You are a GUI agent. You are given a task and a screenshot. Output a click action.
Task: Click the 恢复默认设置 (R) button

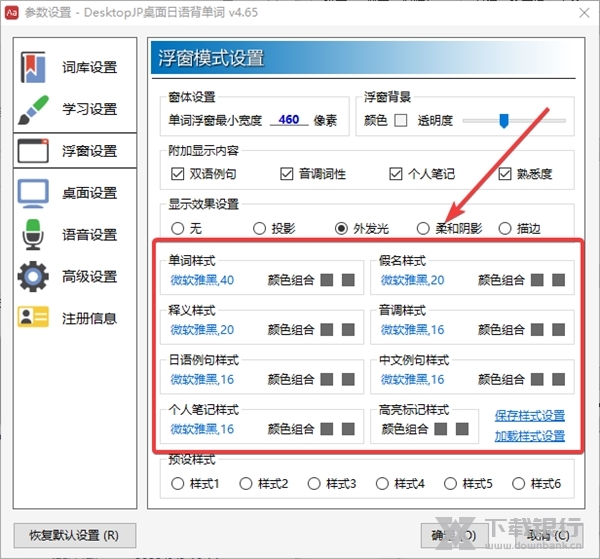pyautogui.click(x=75, y=535)
